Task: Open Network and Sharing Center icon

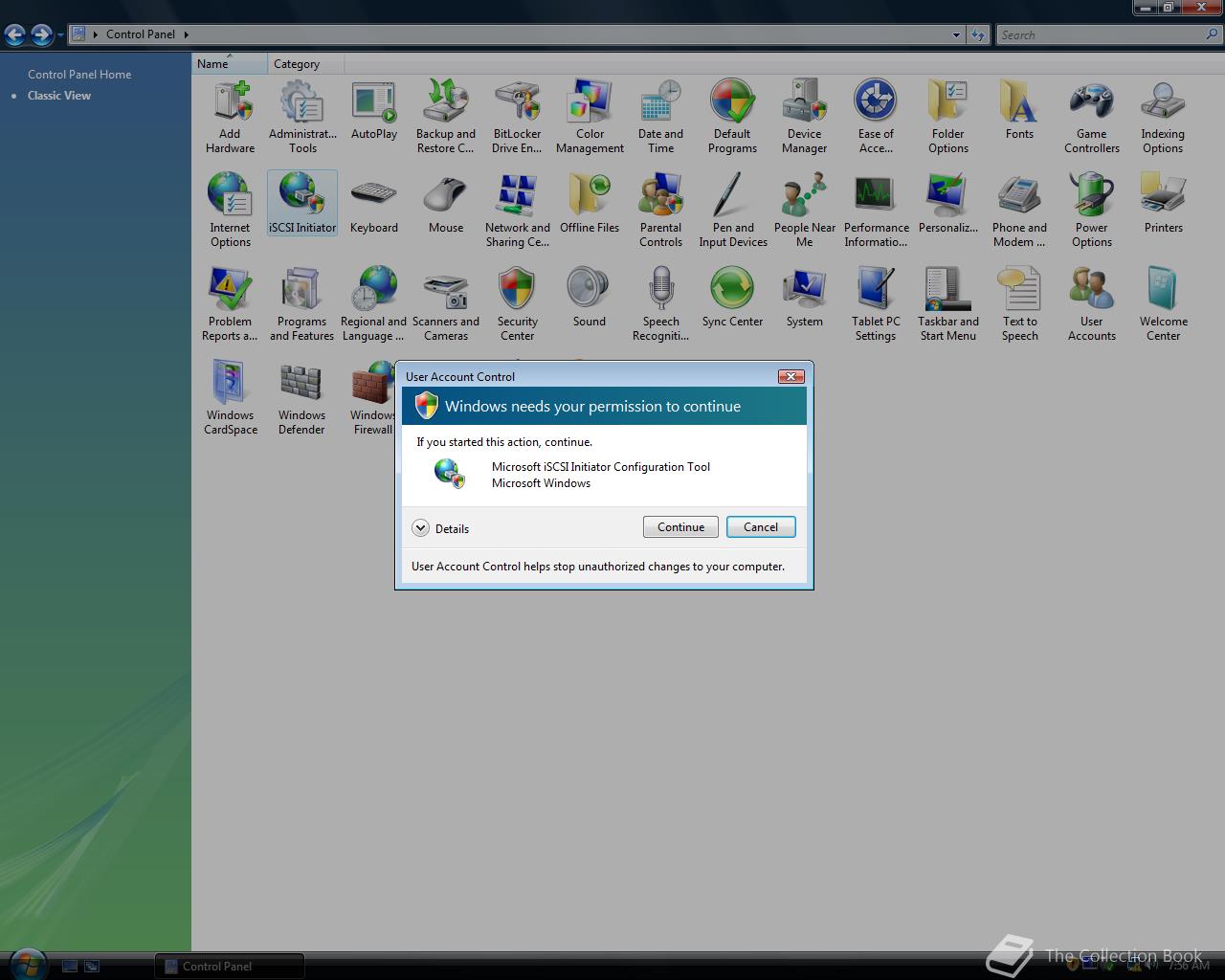Action: [x=518, y=211]
